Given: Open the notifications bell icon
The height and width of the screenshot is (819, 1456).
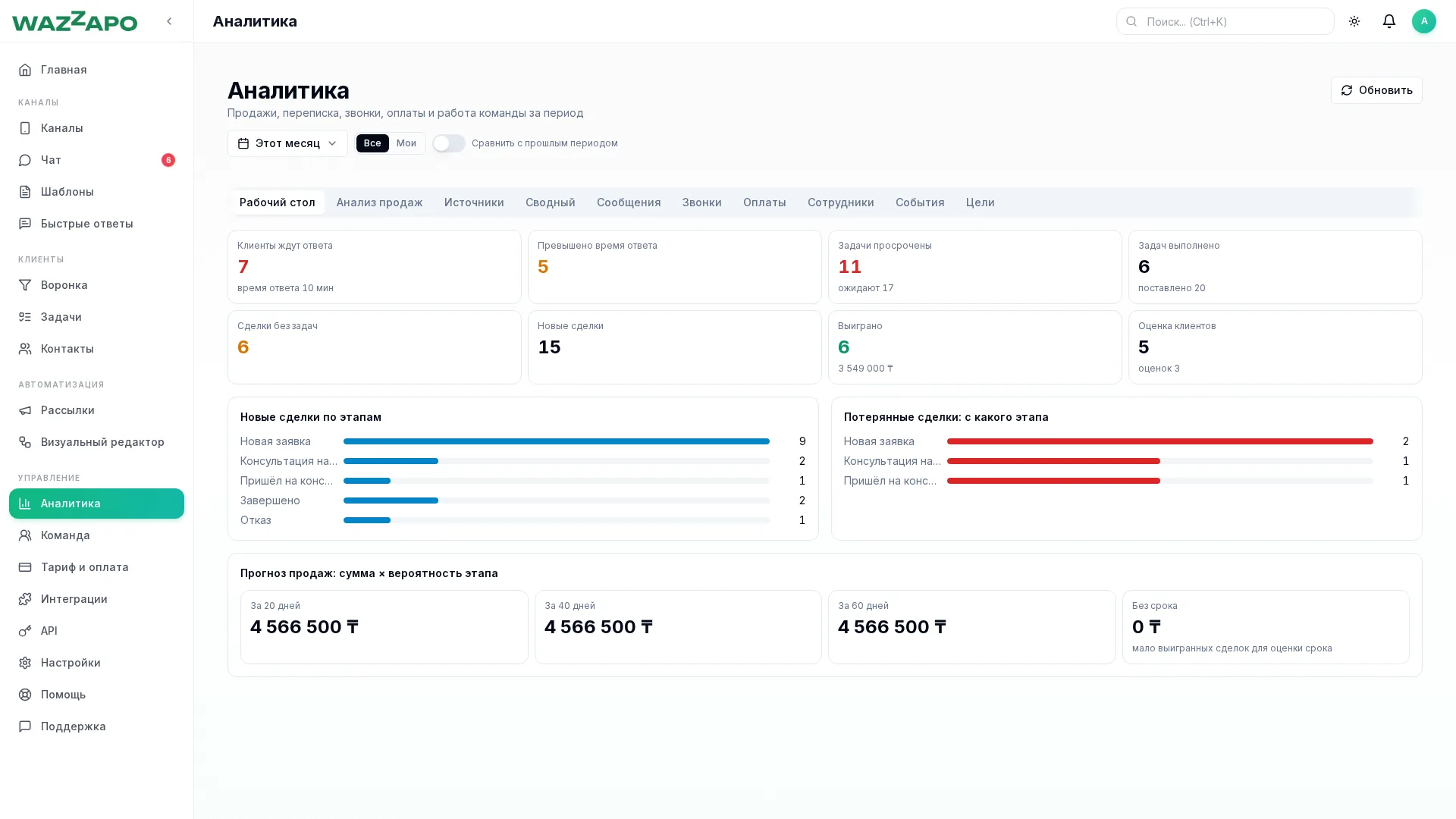Looking at the screenshot, I should click(1389, 21).
